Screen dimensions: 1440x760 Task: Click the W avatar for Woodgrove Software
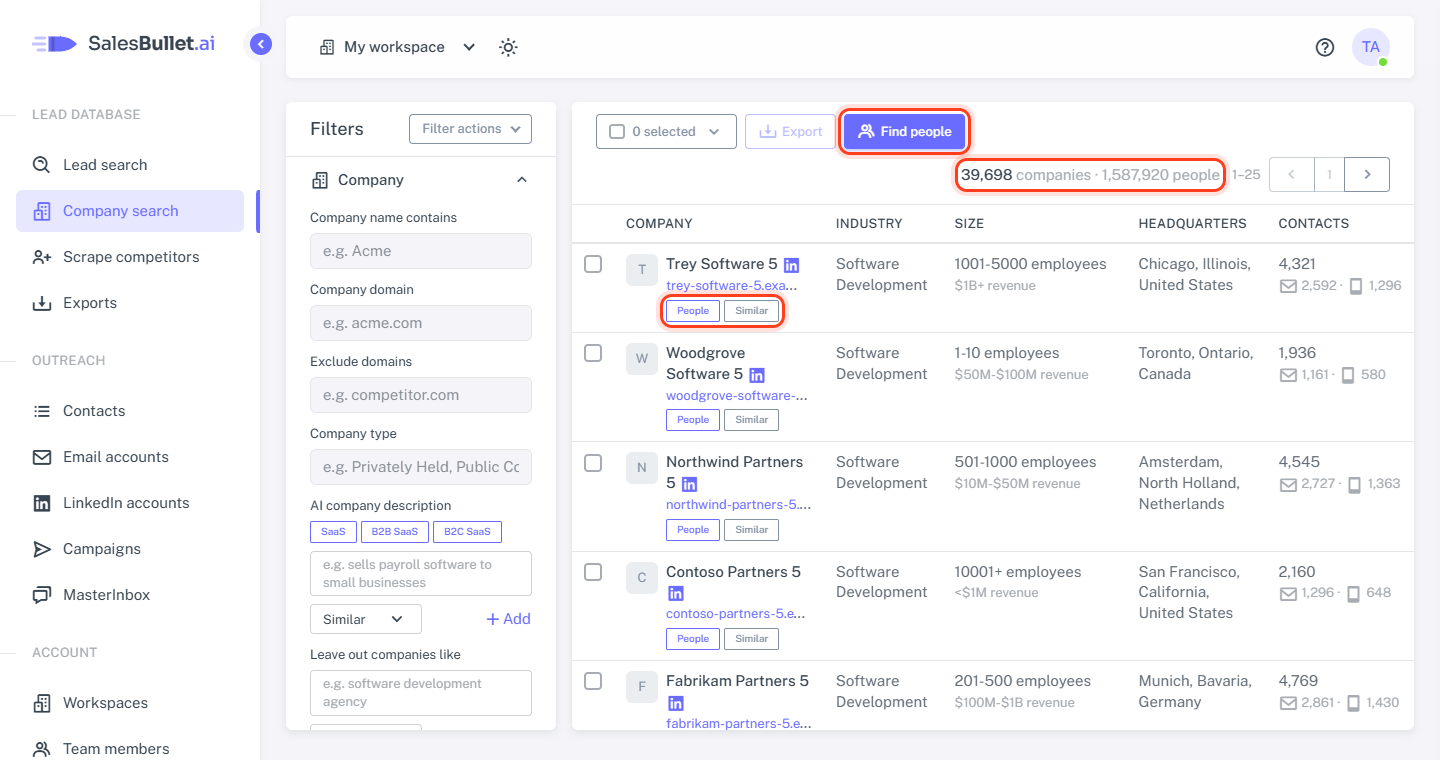642,358
